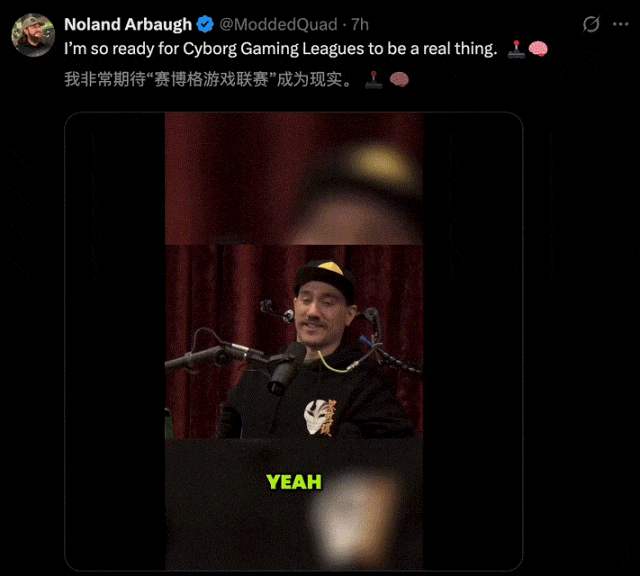
Task: Open the three-dot More options menu
Action: point(620,24)
